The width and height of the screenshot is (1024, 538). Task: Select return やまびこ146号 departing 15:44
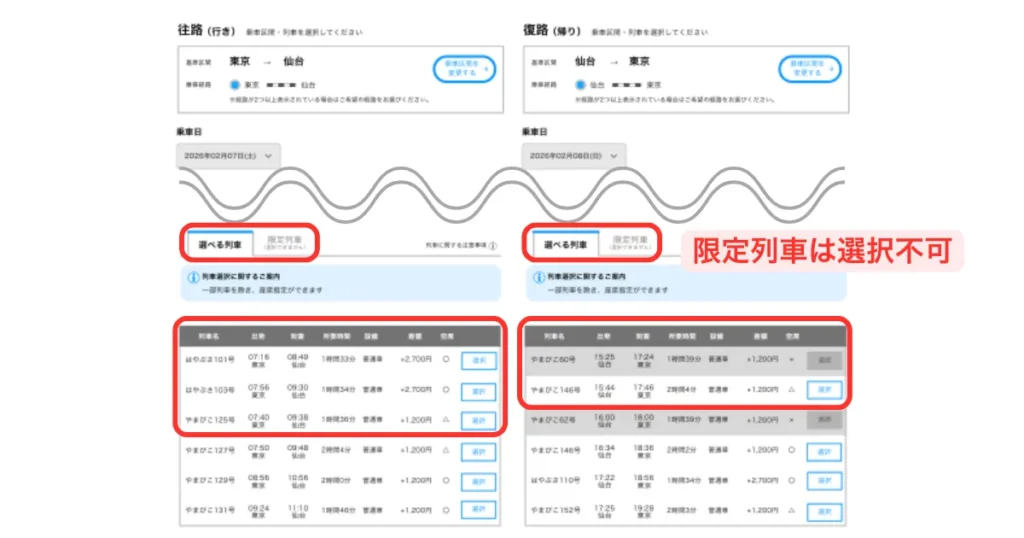click(x=824, y=390)
